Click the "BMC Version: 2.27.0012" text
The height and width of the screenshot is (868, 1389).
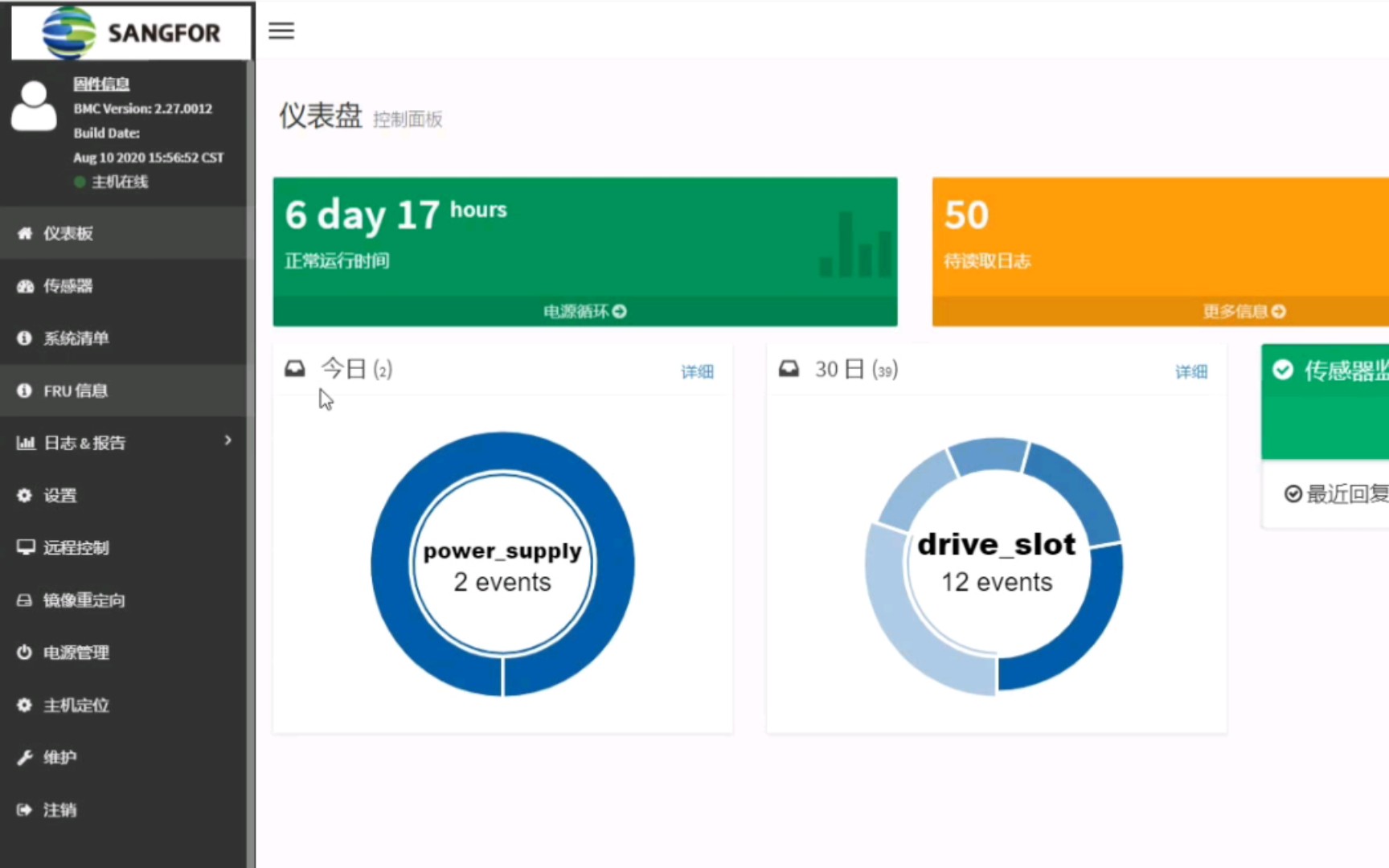point(143,108)
